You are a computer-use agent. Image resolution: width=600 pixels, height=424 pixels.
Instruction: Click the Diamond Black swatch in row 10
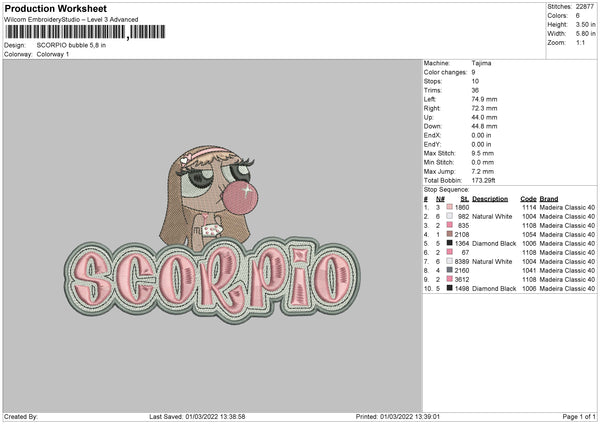(450, 288)
